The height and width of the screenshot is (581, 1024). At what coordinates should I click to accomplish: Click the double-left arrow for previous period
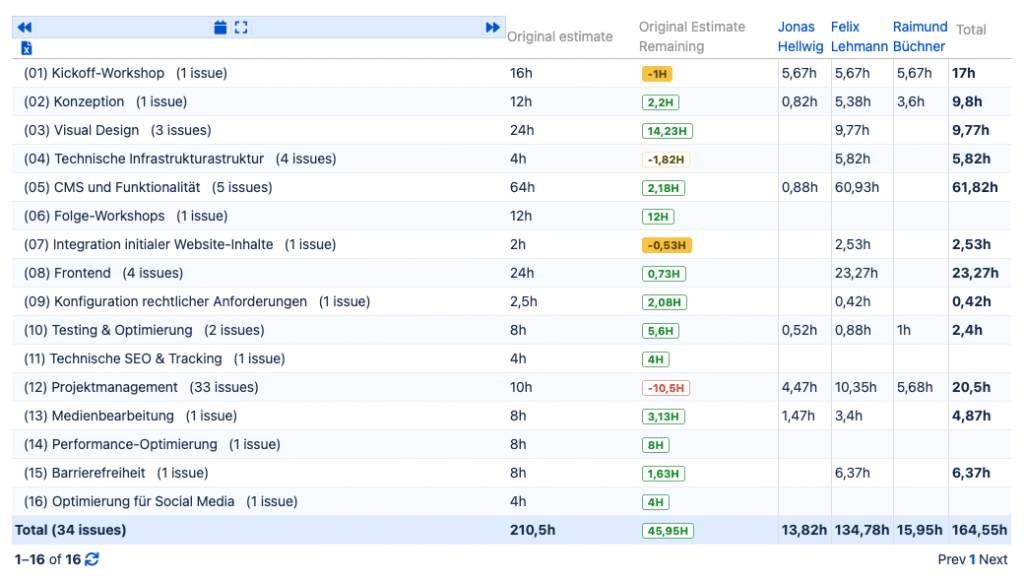pyautogui.click(x=24, y=28)
